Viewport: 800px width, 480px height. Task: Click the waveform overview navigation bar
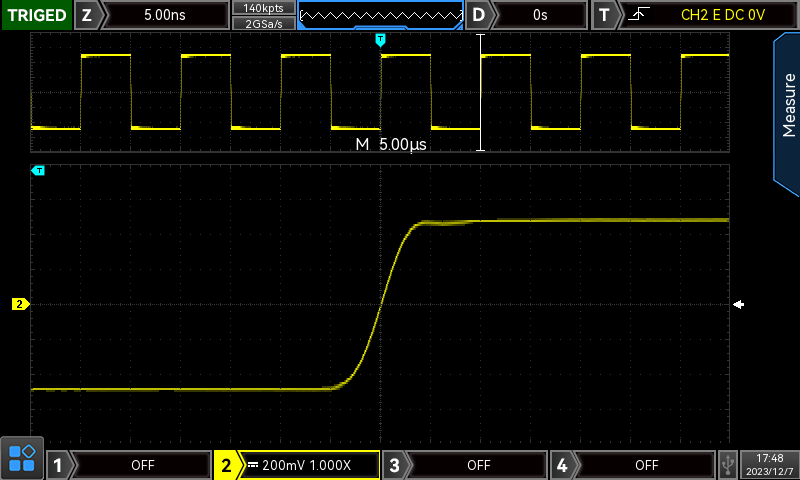pos(380,15)
